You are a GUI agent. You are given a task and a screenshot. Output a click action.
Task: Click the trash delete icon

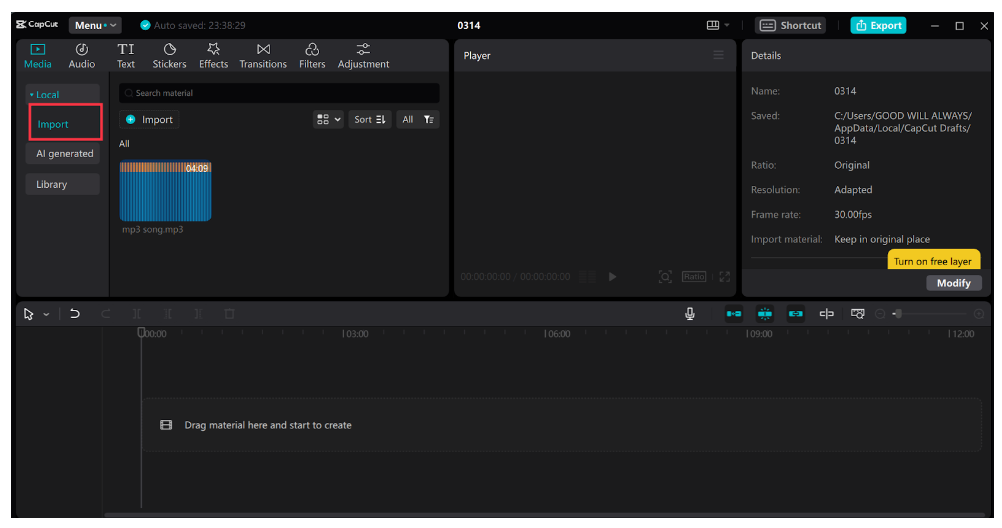[229, 314]
